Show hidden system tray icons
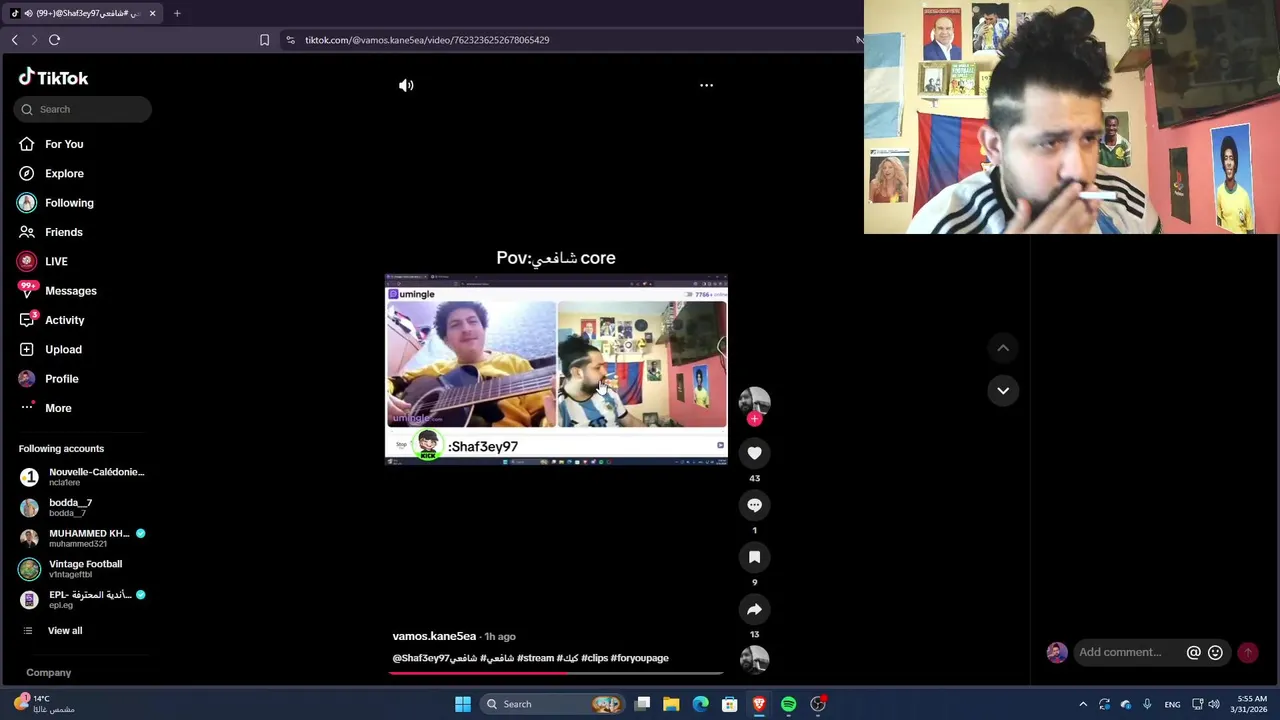 coord(1083,704)
